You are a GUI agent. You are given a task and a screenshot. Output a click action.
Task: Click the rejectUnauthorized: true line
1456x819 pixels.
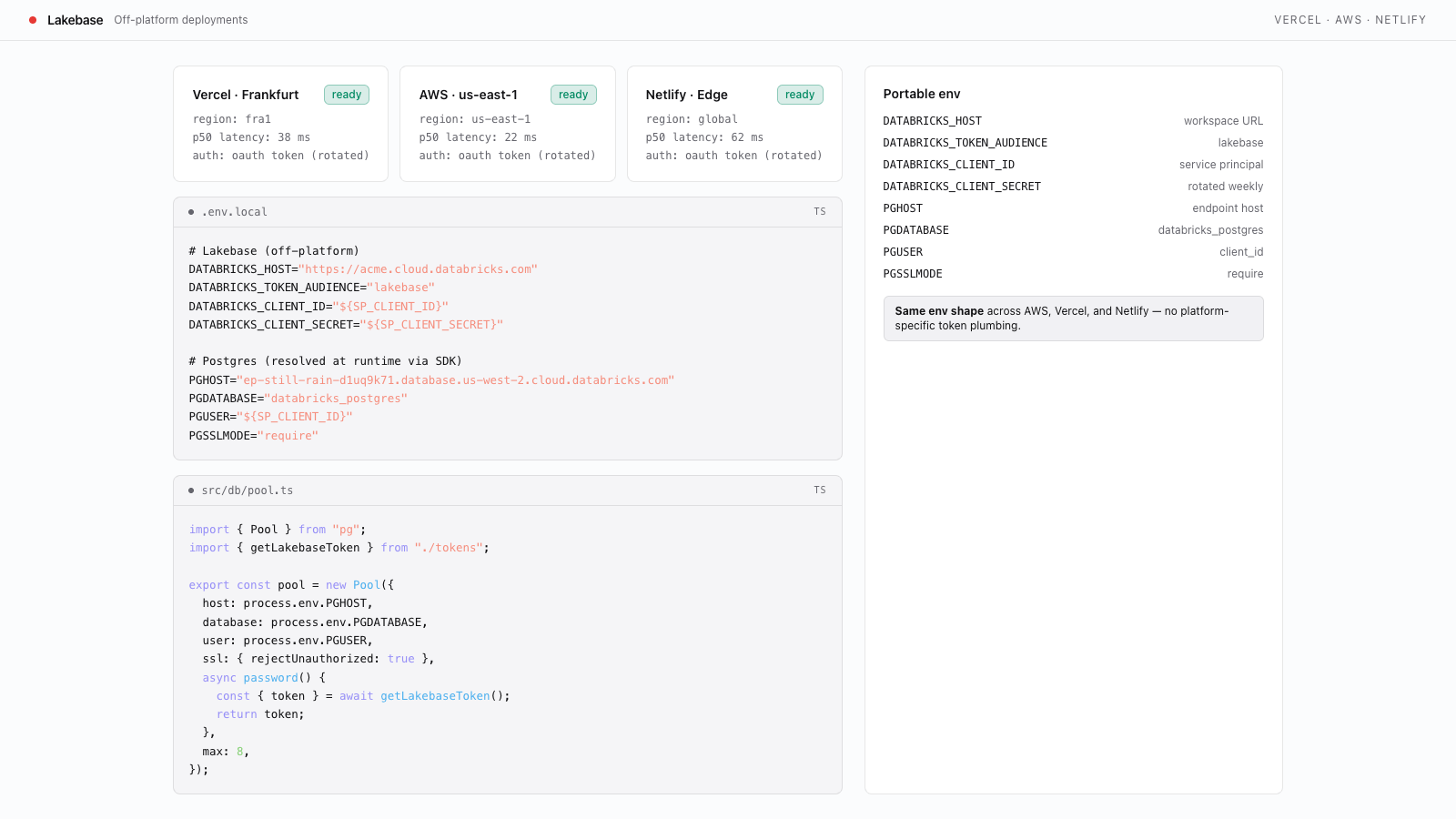coord(318,659)
